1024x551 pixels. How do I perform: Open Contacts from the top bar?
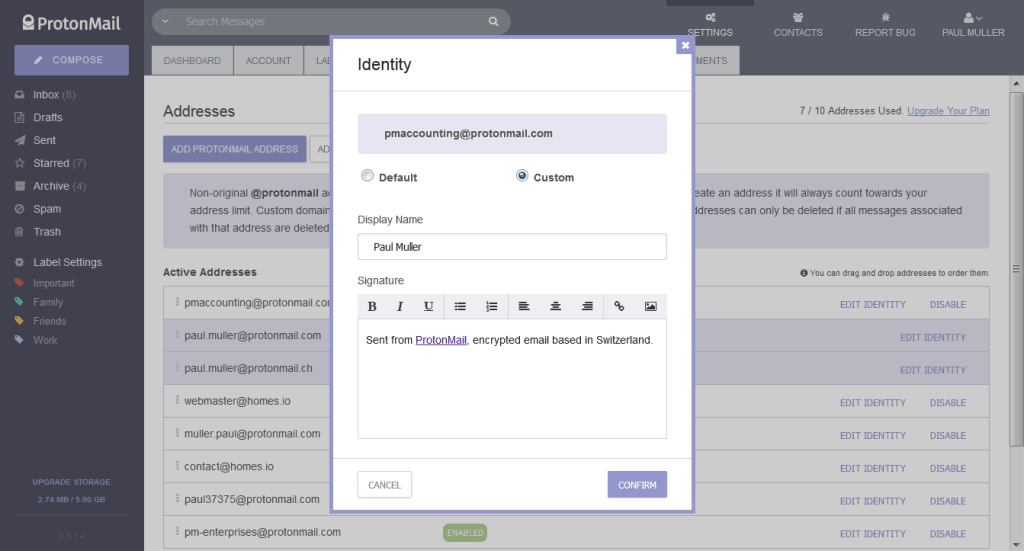(798, 25)
